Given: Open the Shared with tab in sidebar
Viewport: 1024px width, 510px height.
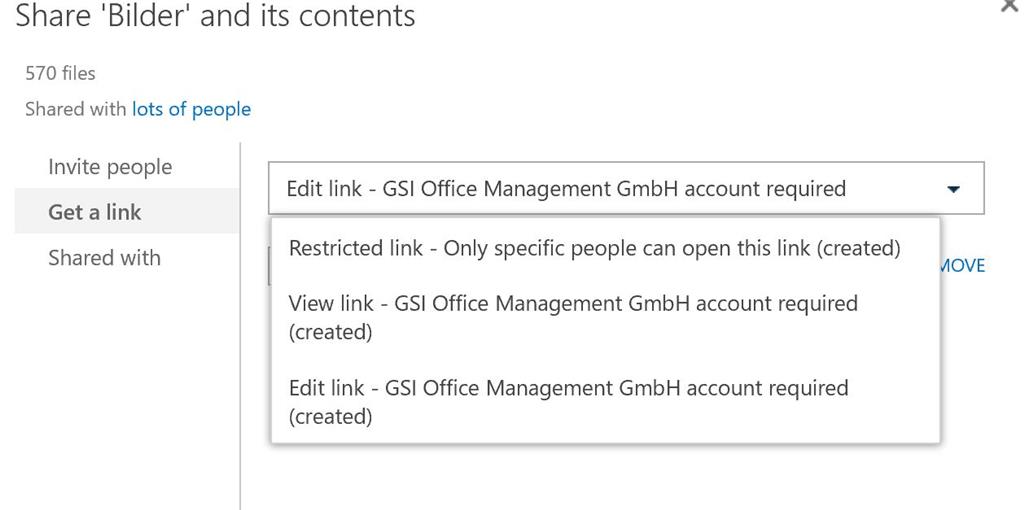Looking at the screenshot, I should (x=104, y=258).
